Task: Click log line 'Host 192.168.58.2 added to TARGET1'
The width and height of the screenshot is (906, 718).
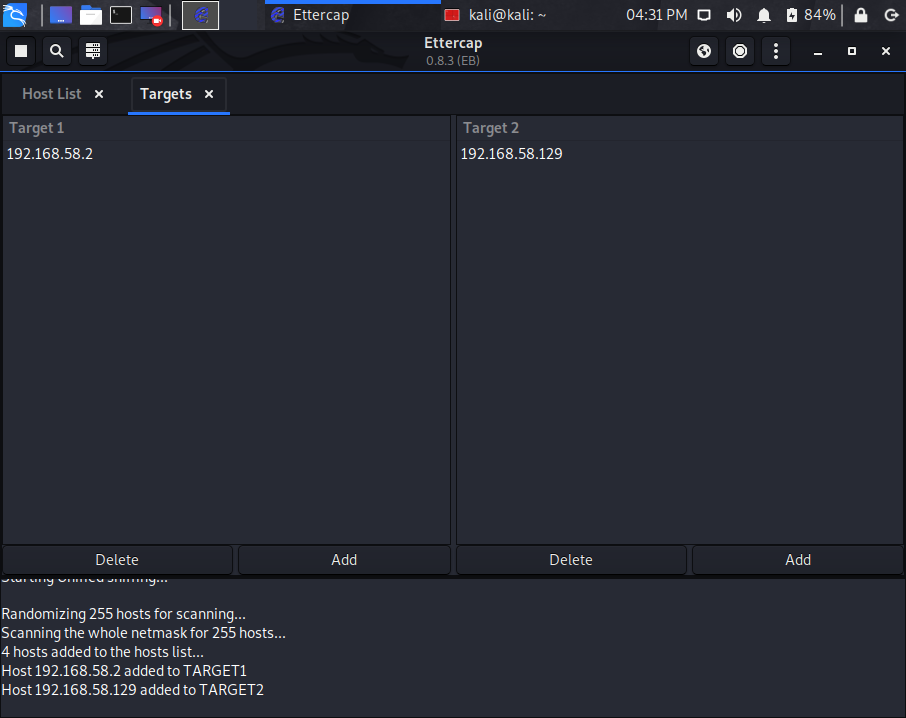Action: [124, 671]
